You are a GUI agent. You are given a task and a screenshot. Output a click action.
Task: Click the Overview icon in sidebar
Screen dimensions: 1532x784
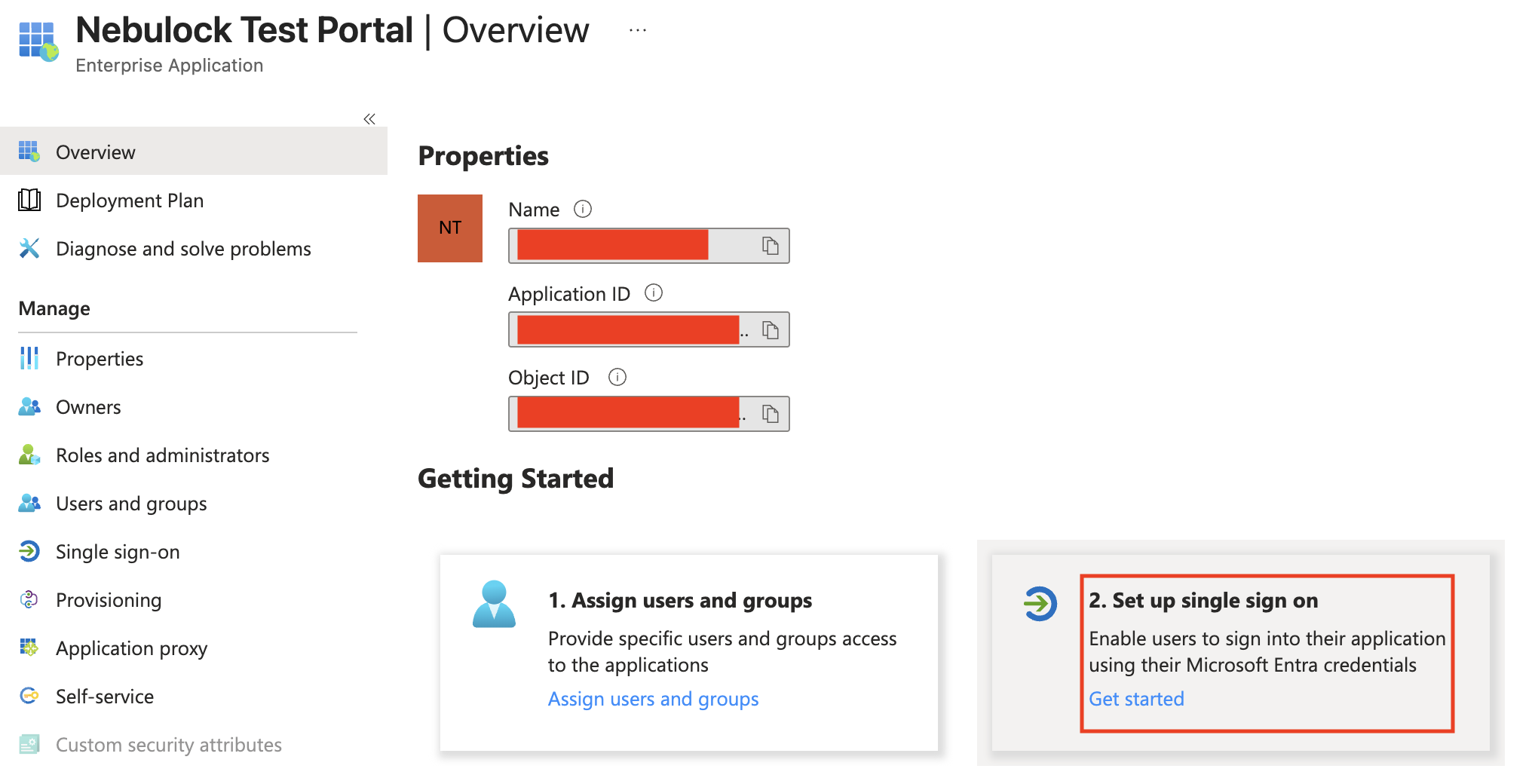29,152
